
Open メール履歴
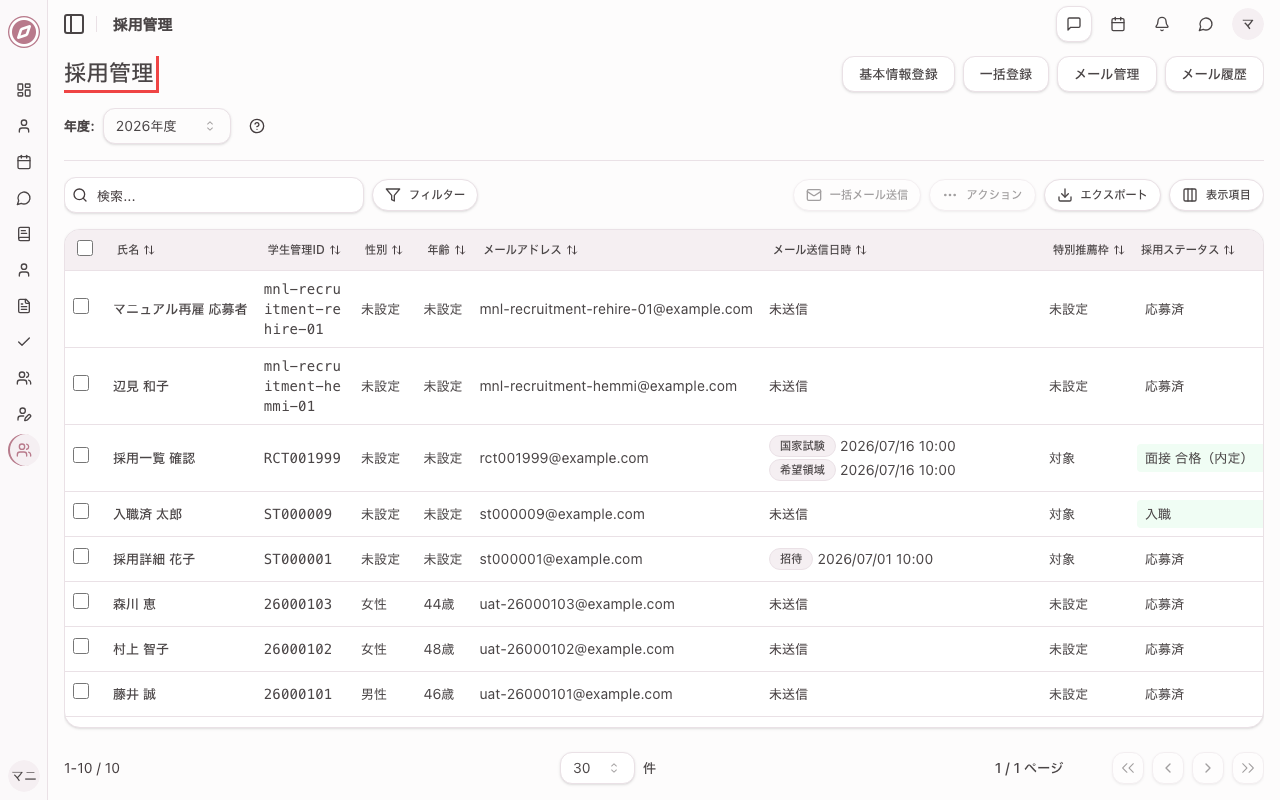click(x=1214, y=74)
